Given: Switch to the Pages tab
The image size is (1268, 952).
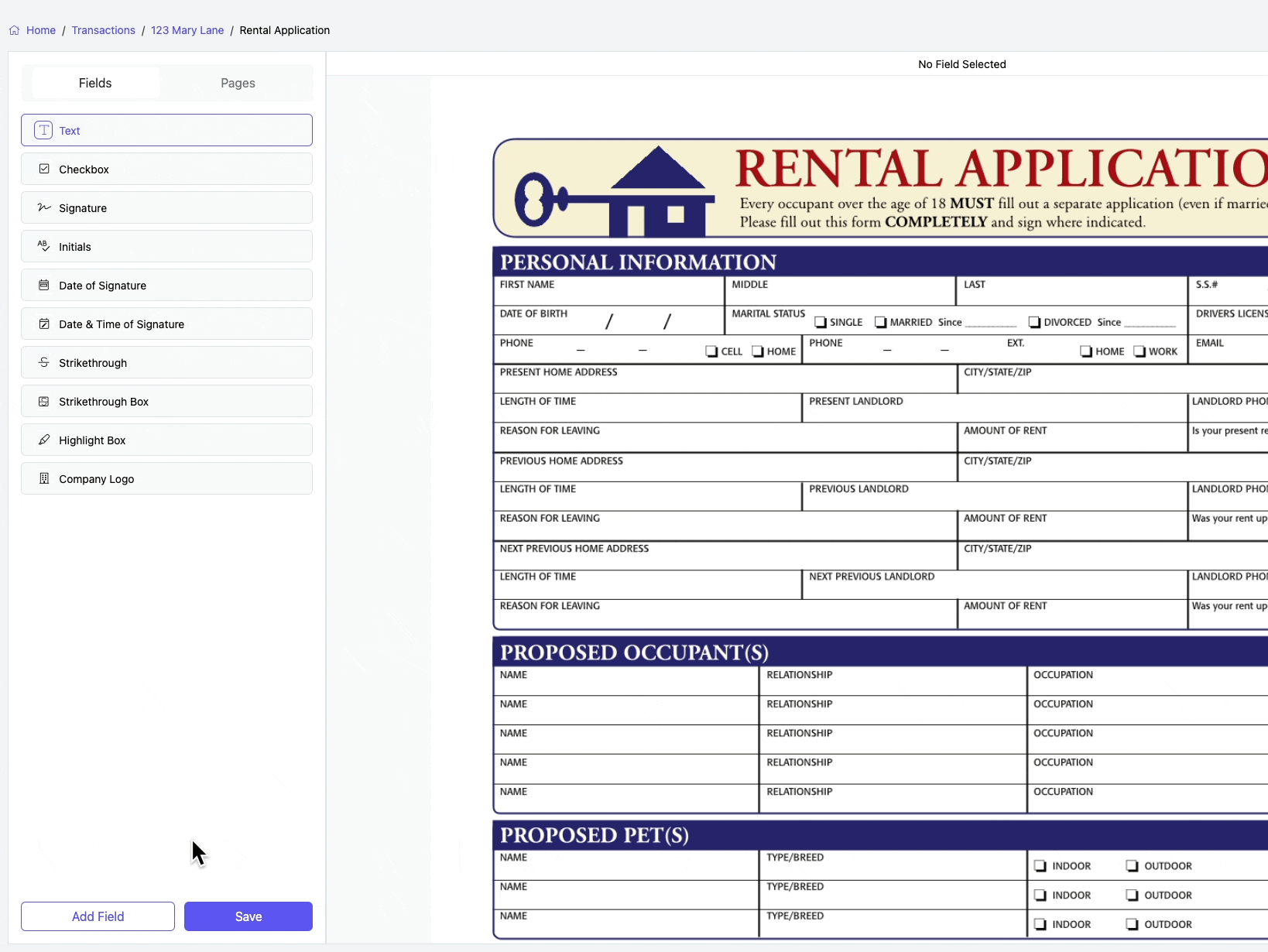Looking at the screenshot, I should [x=238, y=83].
